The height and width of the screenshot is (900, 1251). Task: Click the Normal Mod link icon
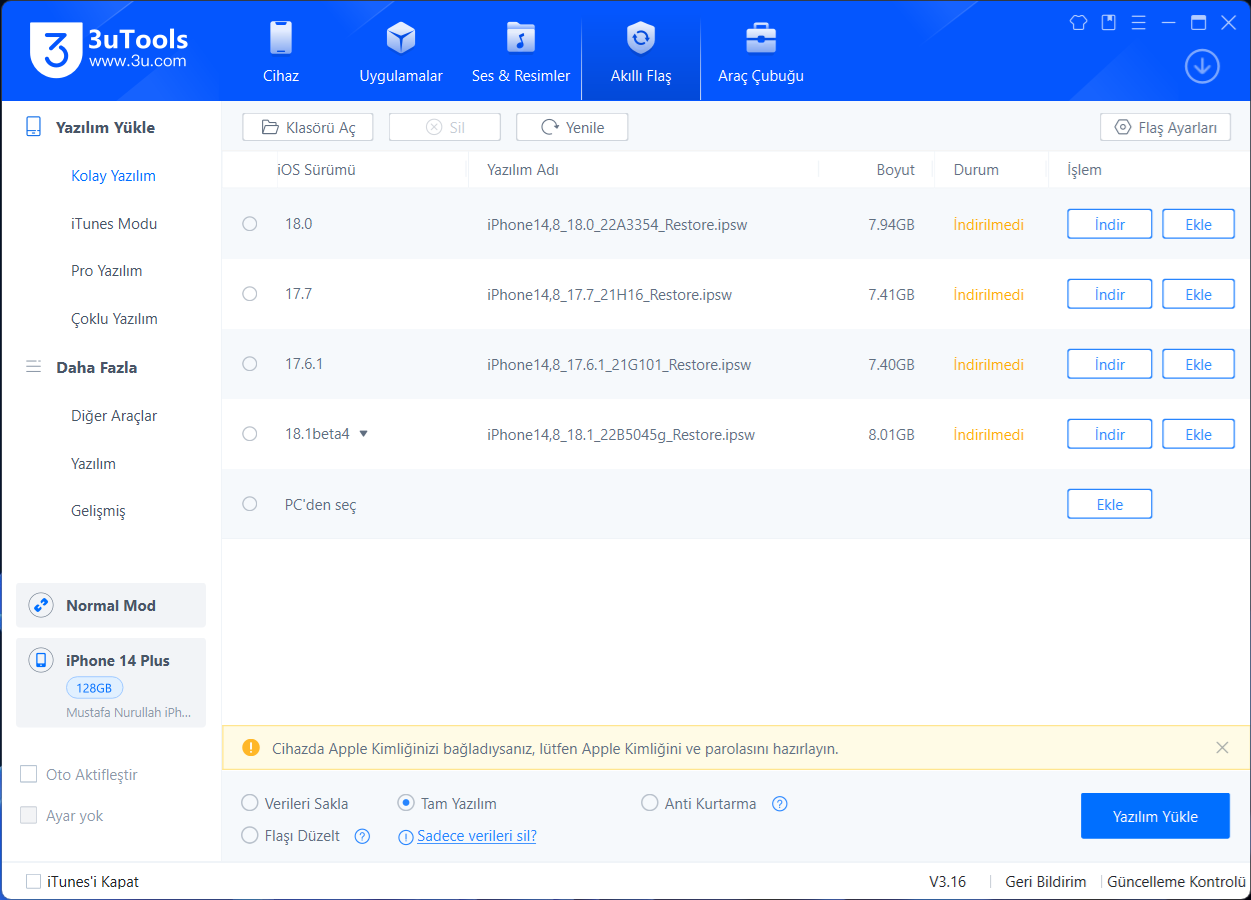pyautogui.click(x=41, y=605)
